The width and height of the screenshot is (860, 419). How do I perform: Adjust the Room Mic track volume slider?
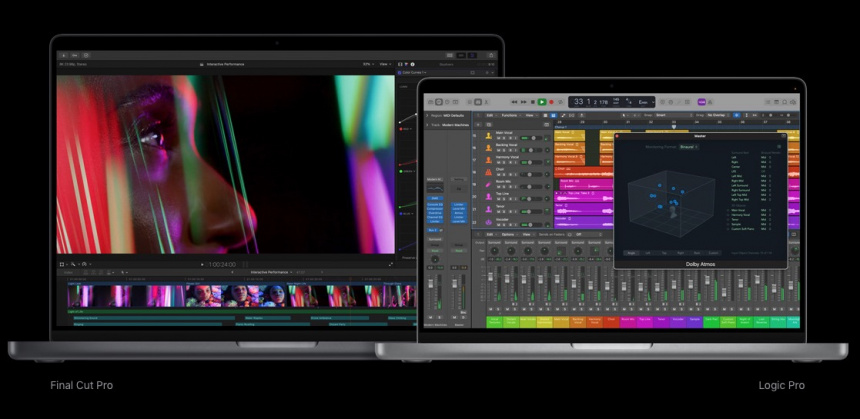point(531,186)
